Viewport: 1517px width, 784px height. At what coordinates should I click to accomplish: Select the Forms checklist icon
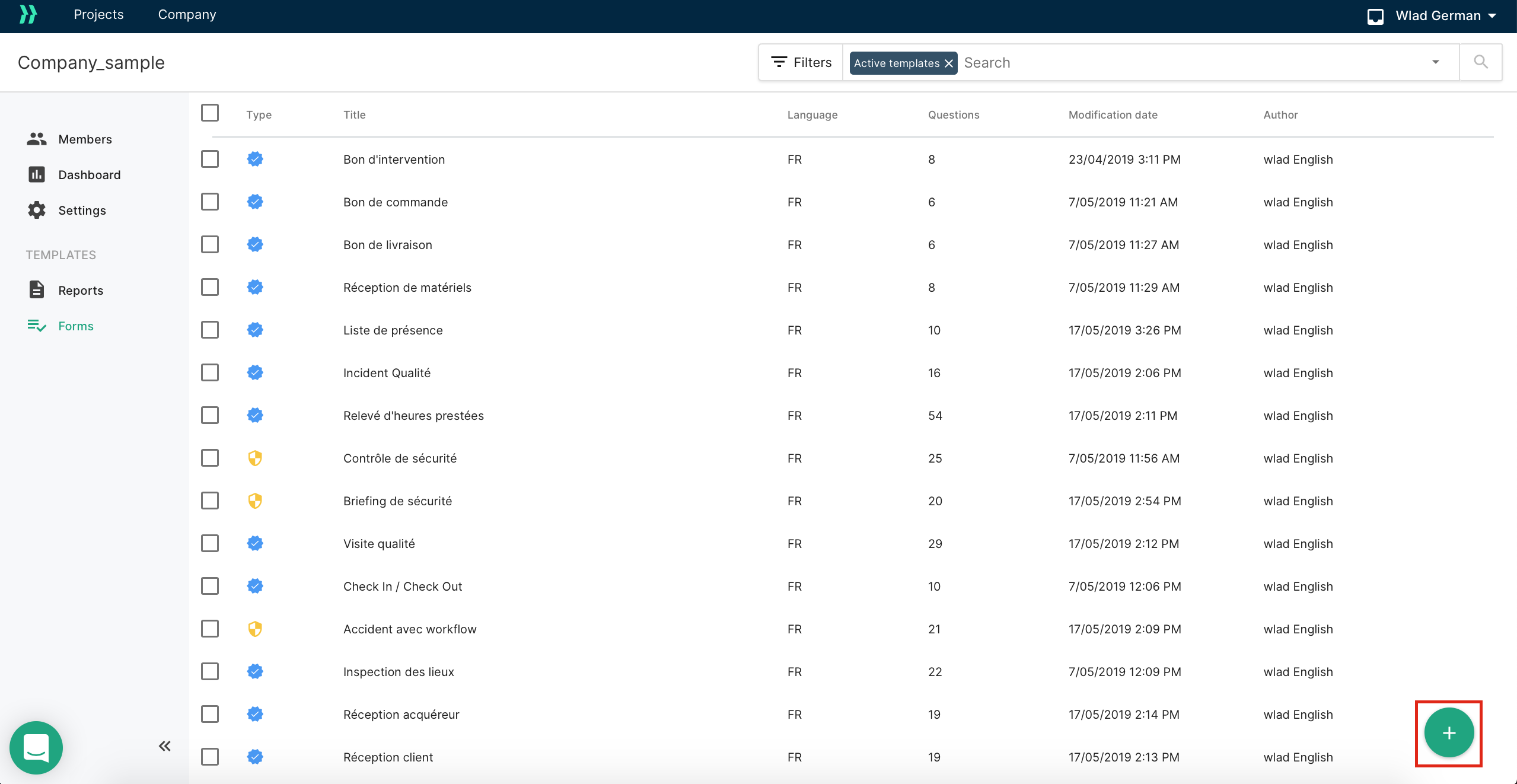(x=37, y=326)
